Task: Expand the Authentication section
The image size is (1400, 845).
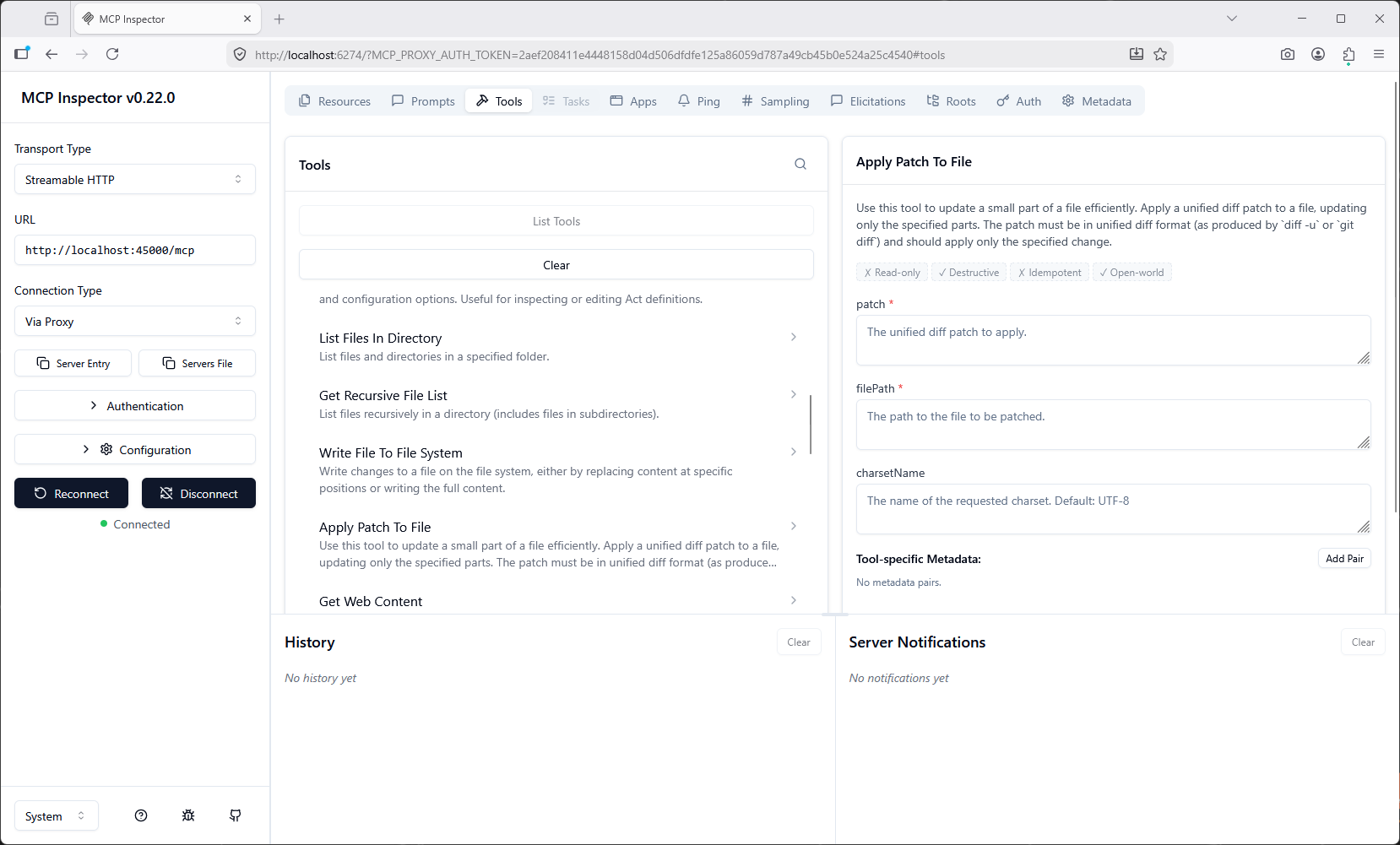Action: pyautogui.click(x=135, y=405)
